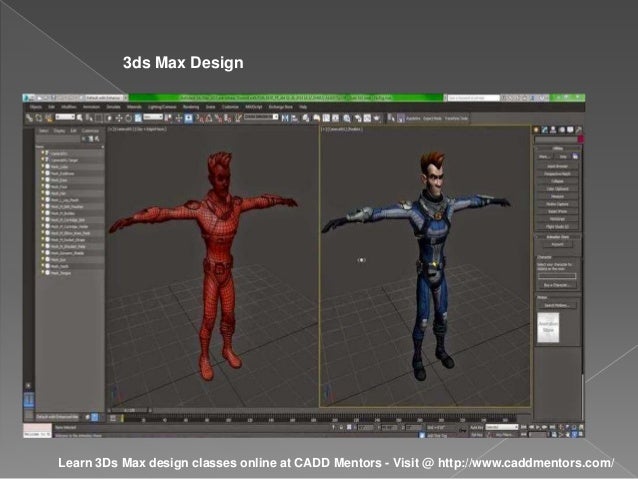
Task: Open the Material Editor
Action: (347, 118)
